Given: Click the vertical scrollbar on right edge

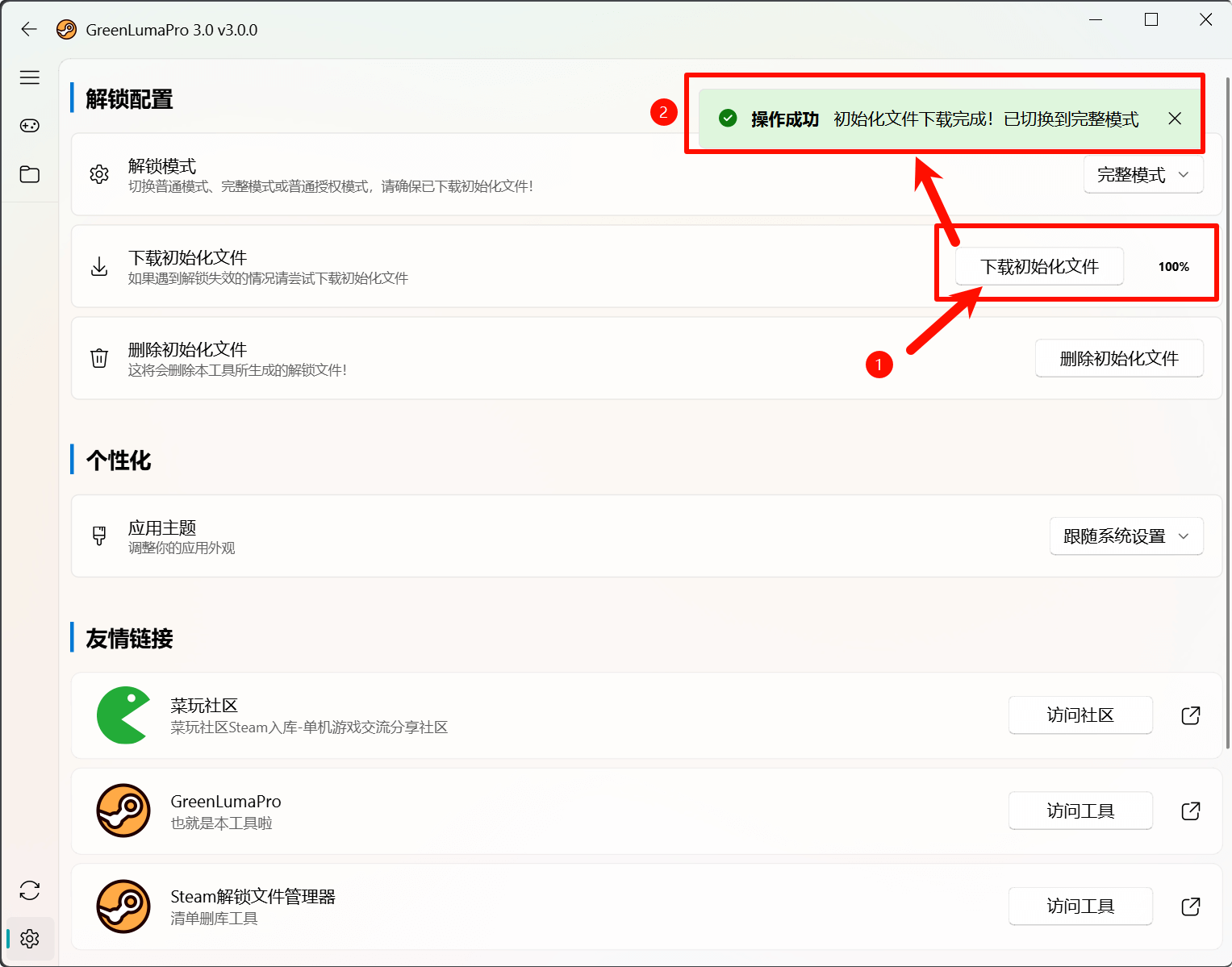Looking at the screenshot, I should pos(1227,403).
